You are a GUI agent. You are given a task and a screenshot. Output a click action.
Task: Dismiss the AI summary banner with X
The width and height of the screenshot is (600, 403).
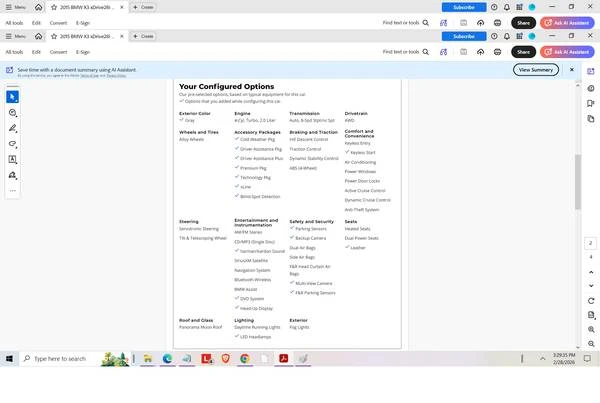[x=572, y=70]
